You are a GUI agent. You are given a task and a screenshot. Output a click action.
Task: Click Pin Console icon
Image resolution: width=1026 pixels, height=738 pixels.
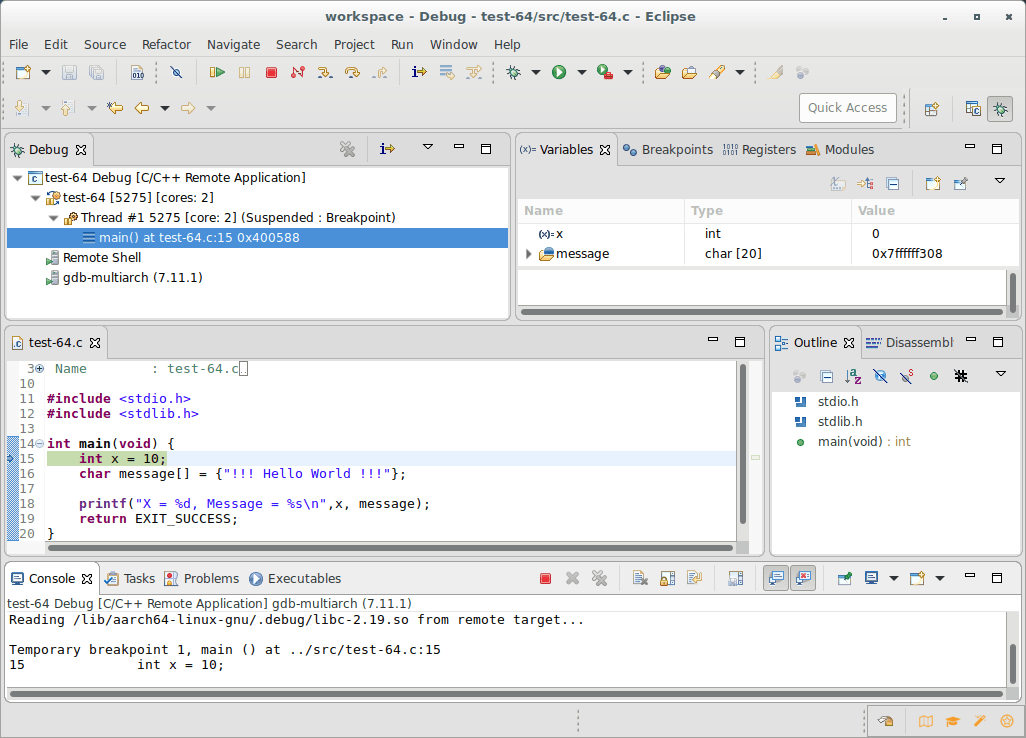[x=845, y=578]
